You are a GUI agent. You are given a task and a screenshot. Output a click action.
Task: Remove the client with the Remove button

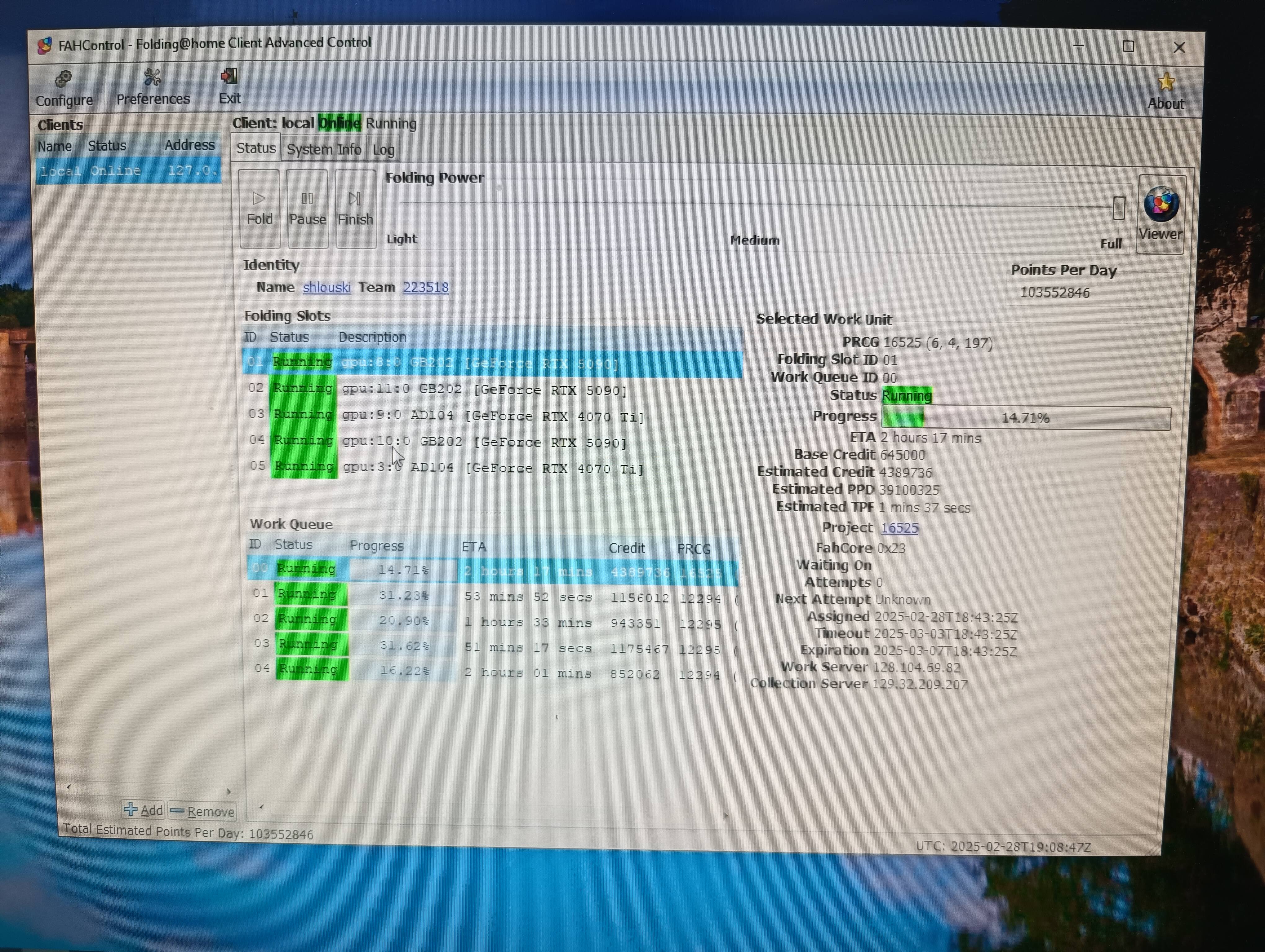click(202, 811)
